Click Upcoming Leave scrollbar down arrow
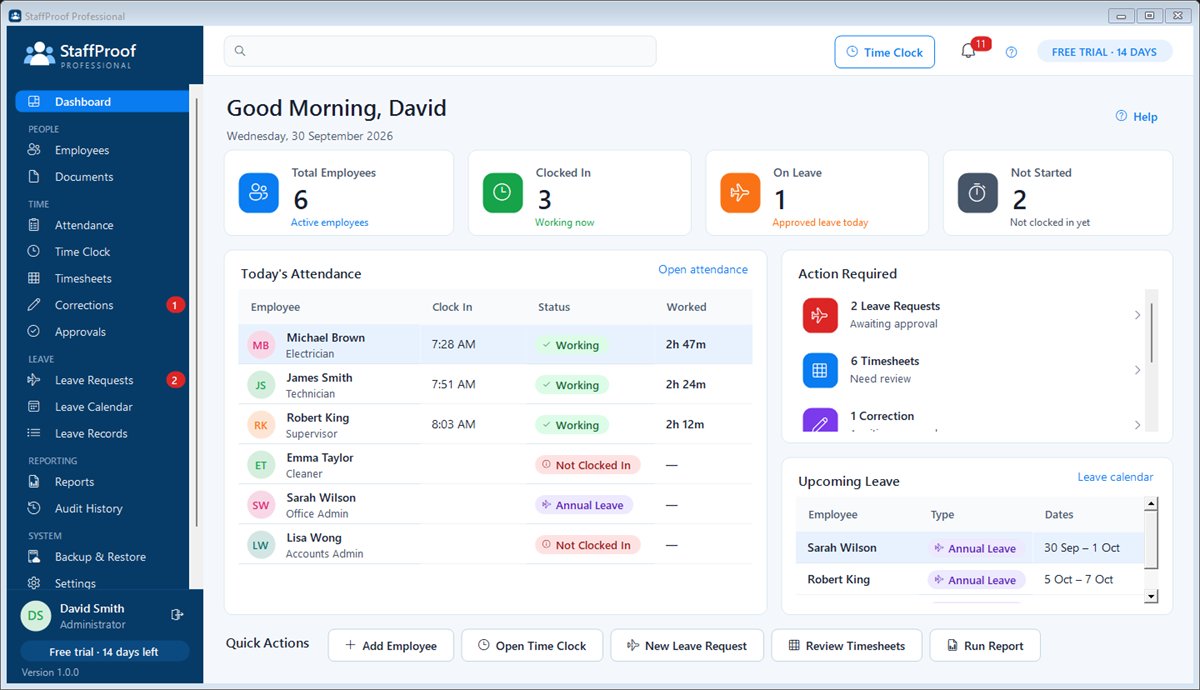Image resolution: width=1200 pixels, height=690 pixels. pos(1151,597)
